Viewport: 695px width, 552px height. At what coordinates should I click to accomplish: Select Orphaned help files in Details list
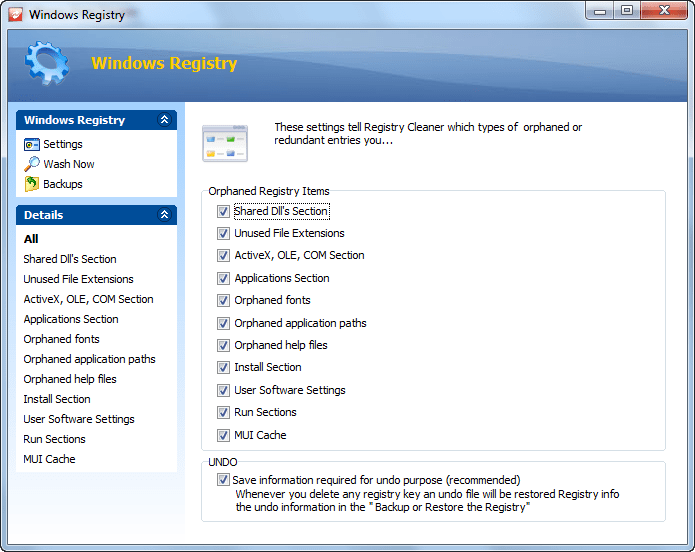(70, 379)
